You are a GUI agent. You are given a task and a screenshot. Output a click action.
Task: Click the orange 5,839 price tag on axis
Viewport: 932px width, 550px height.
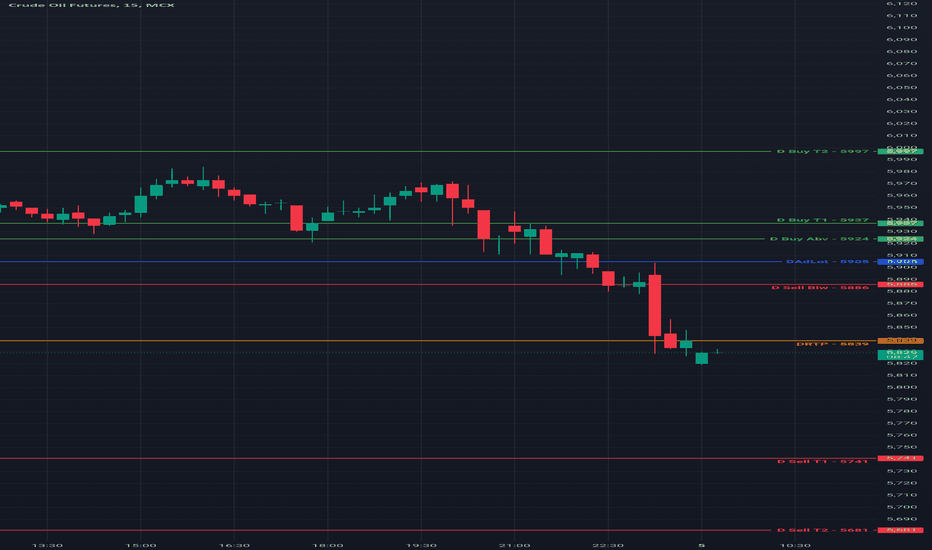(900, 341)
